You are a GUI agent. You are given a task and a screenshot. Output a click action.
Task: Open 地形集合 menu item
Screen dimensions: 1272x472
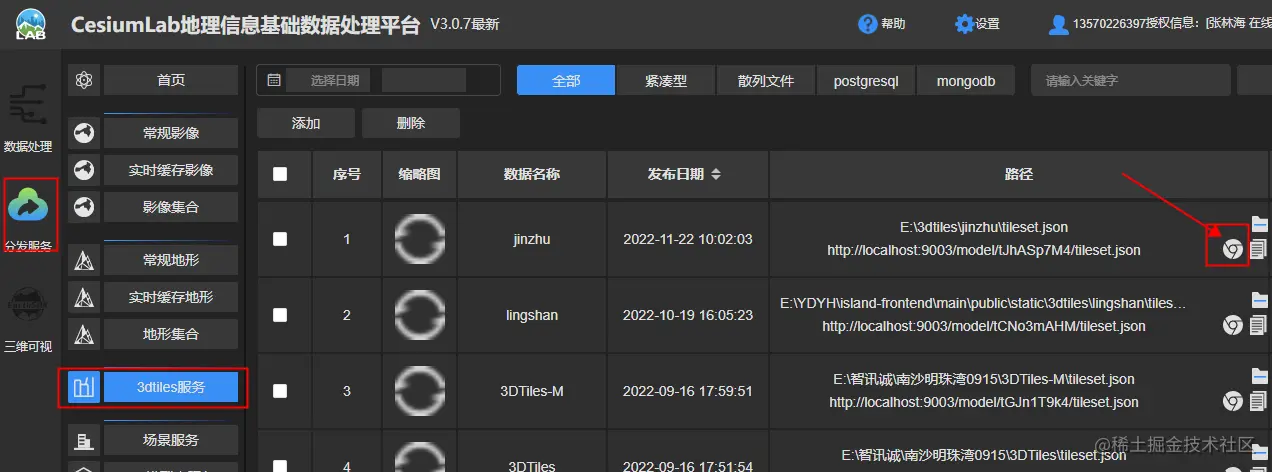[x=171, y=334]
